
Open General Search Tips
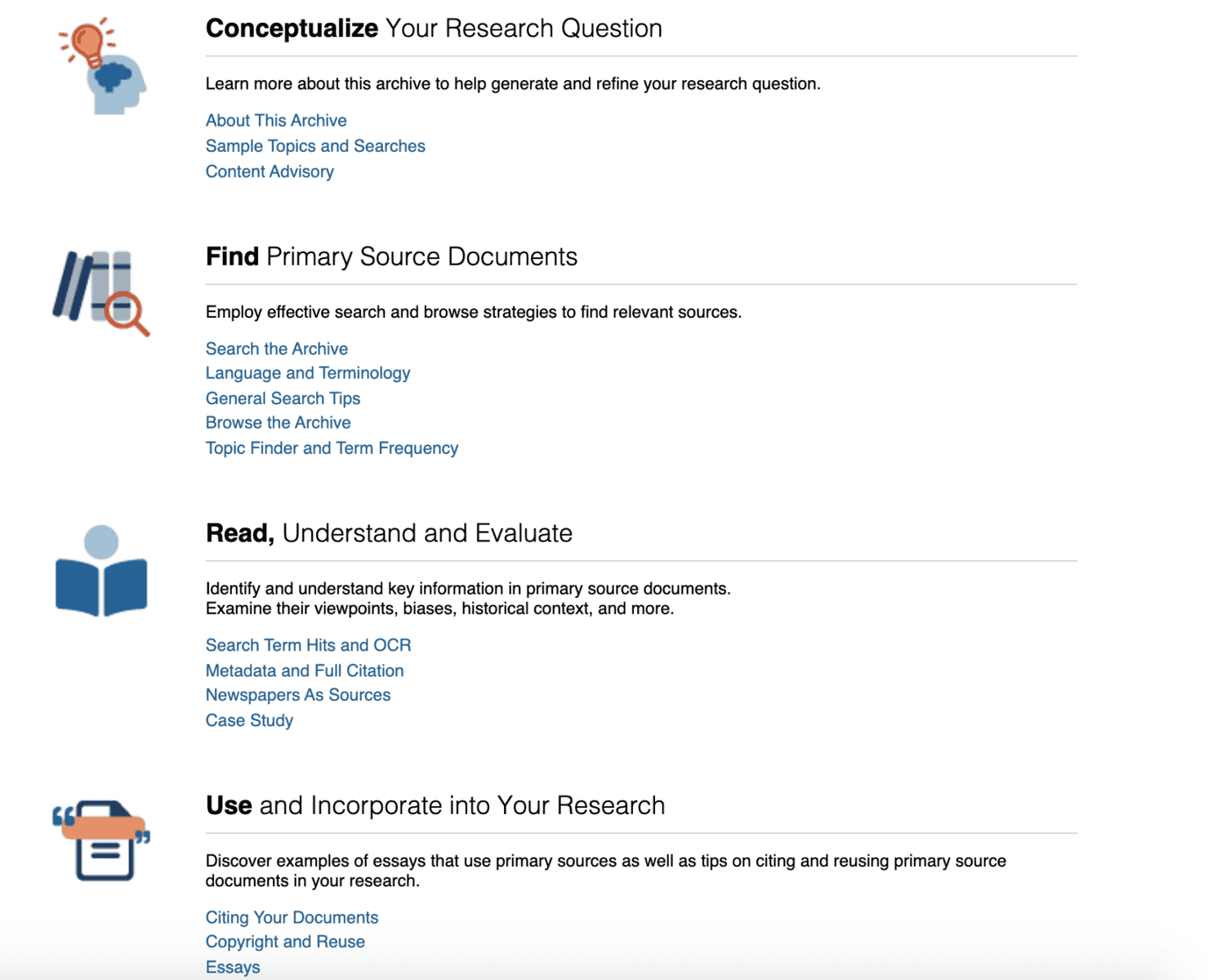283,399
